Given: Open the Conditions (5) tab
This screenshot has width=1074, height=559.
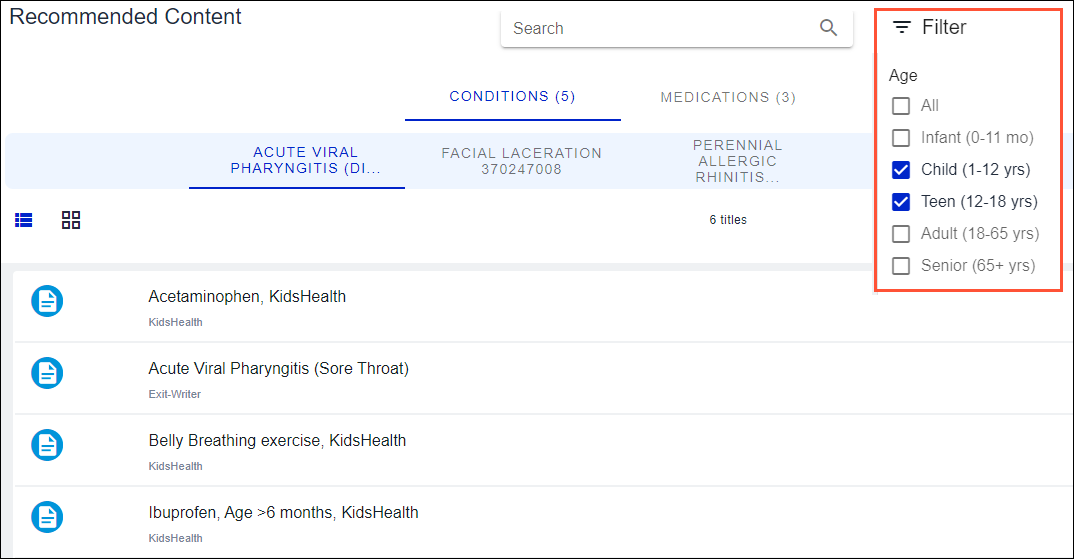Looking at the screenshot, I should tap(512, 97).
